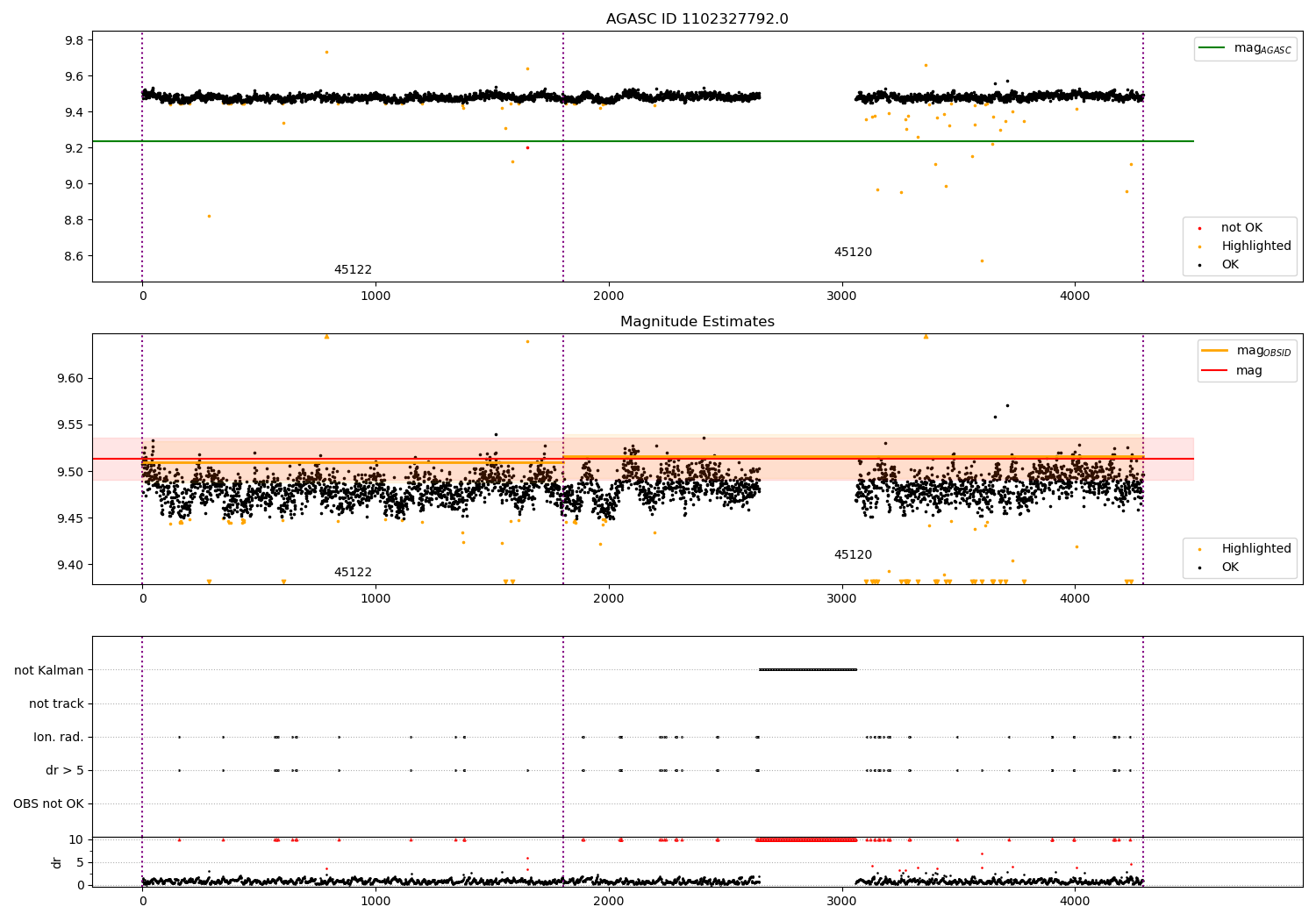Click the 3000 x-tick under the top plot
The height and width of the screenshot is (921, 1316).
pos(841,297)
